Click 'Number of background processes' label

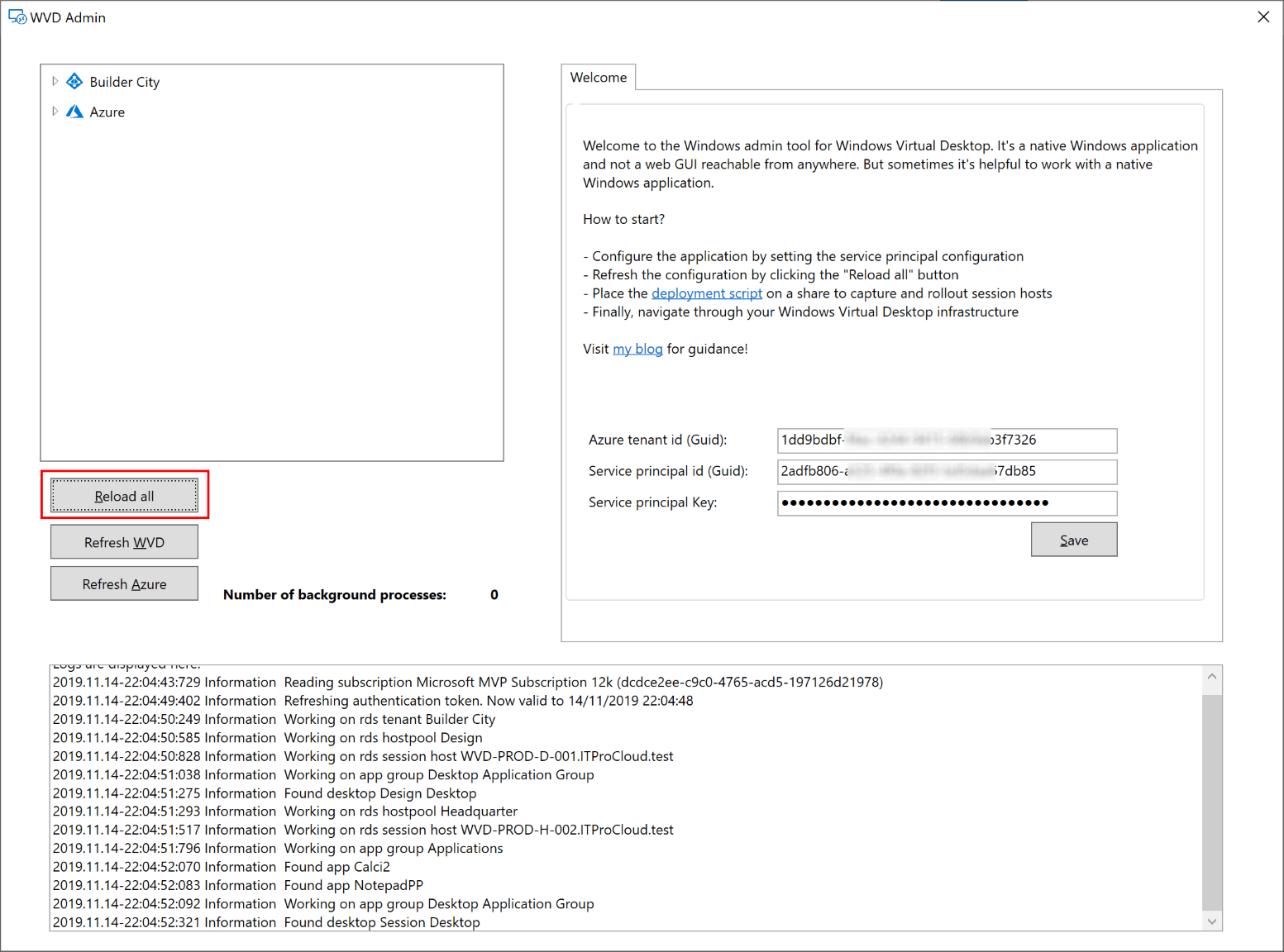[335, 595]
